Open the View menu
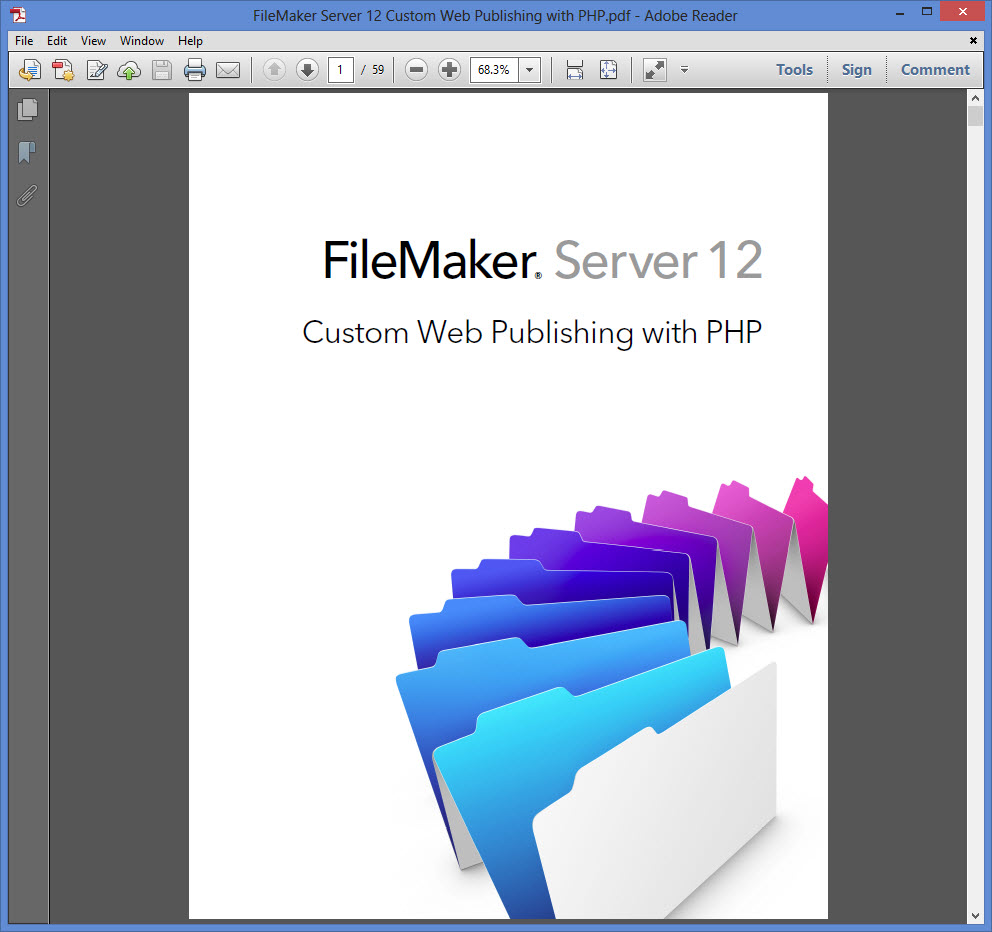Screen dimensions: 992x932 [93, 40]
